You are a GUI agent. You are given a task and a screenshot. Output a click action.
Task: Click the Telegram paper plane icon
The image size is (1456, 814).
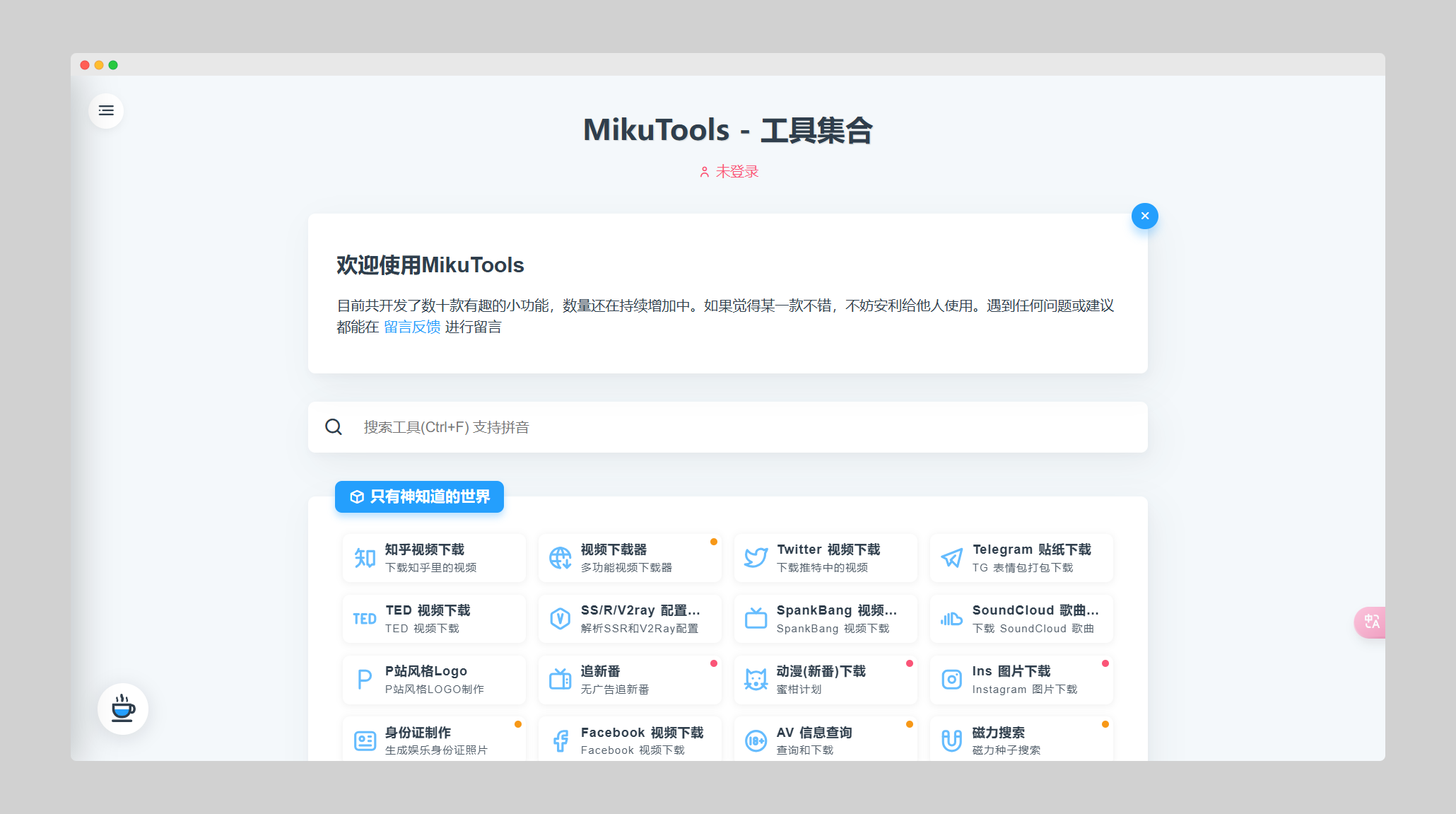click(x=952, y=558)
